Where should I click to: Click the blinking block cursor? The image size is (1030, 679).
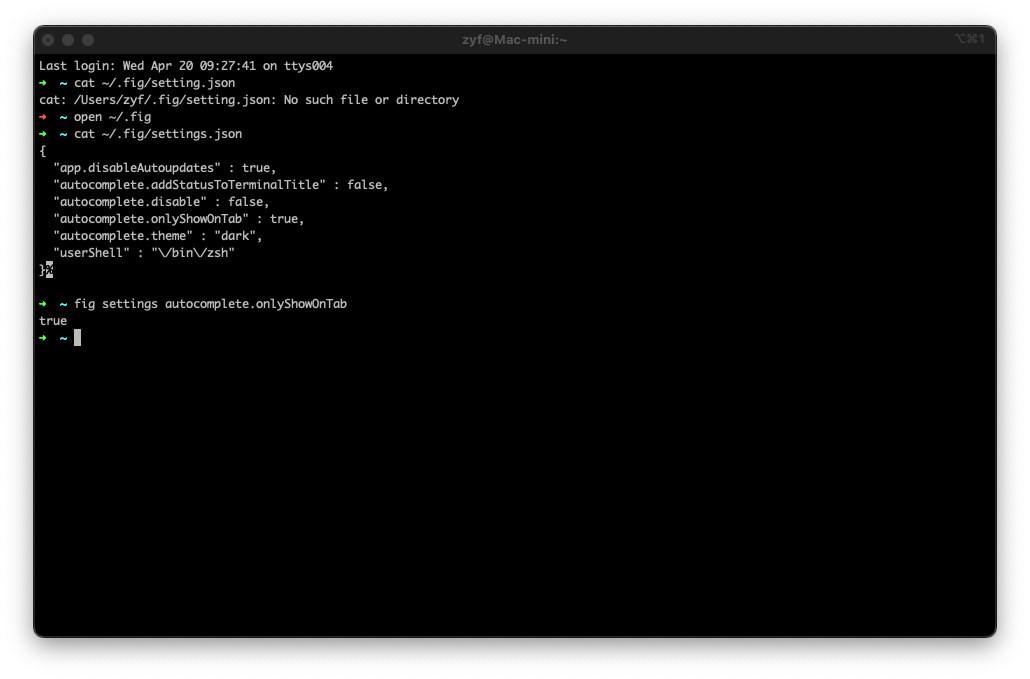pos(77,337)
